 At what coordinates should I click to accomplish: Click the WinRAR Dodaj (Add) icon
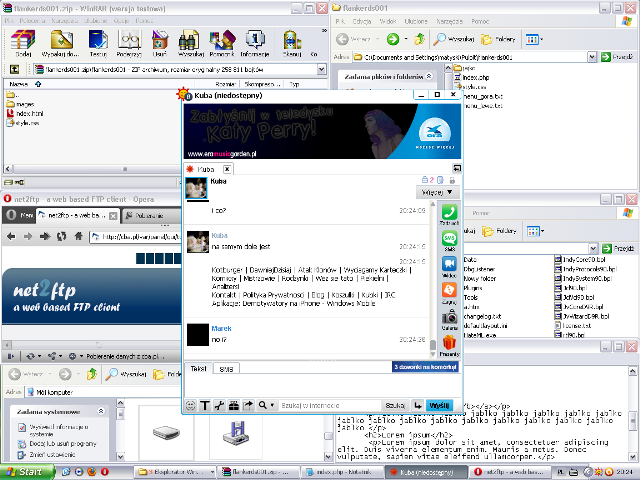pos(23,42)
